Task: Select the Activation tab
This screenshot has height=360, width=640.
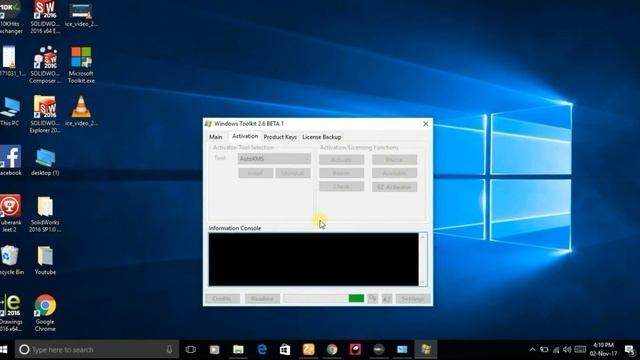Action: pyautogui.click(x=245, y=136)
